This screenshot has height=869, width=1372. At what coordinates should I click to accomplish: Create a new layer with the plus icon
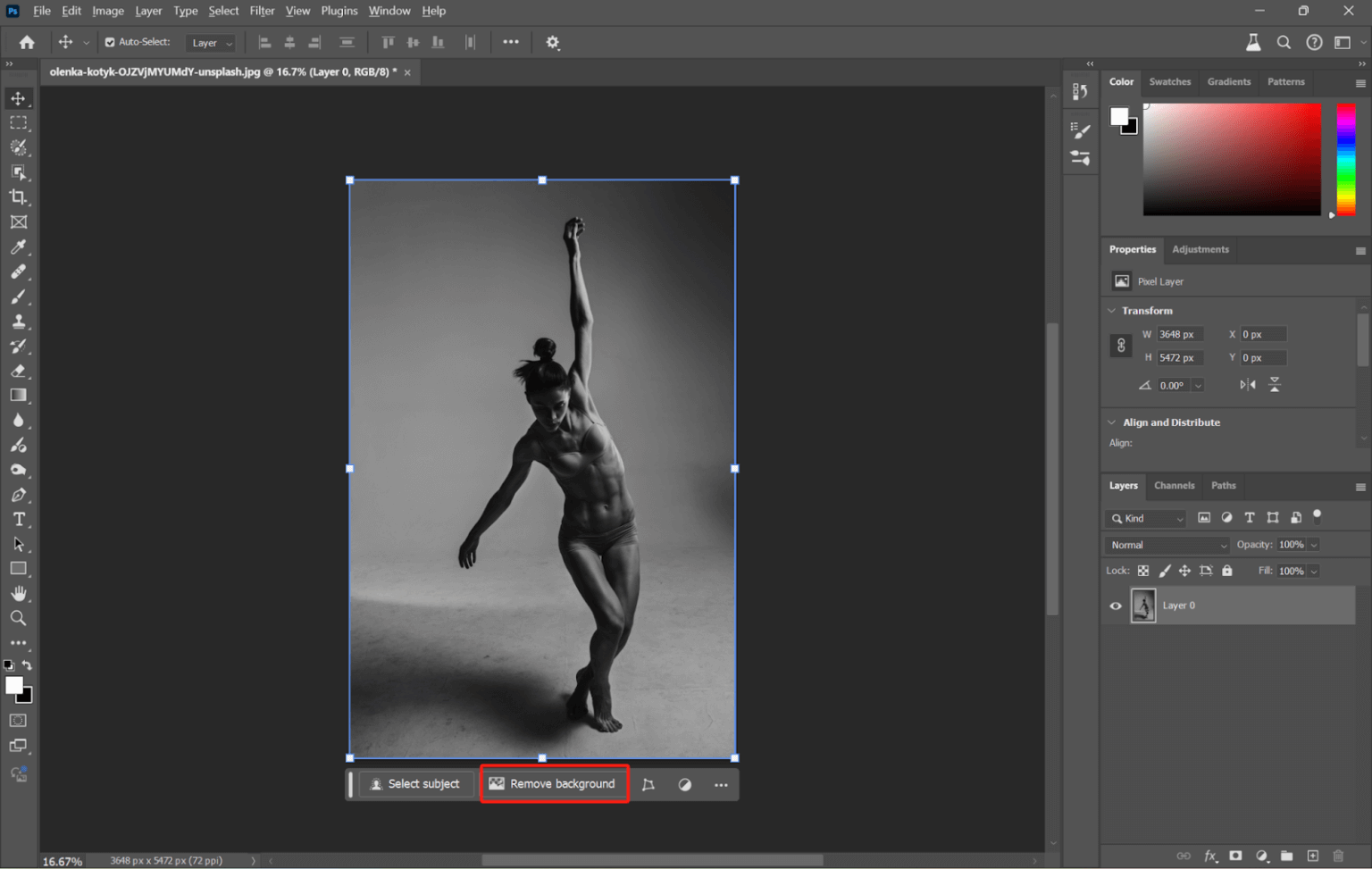coord(1313,856)
